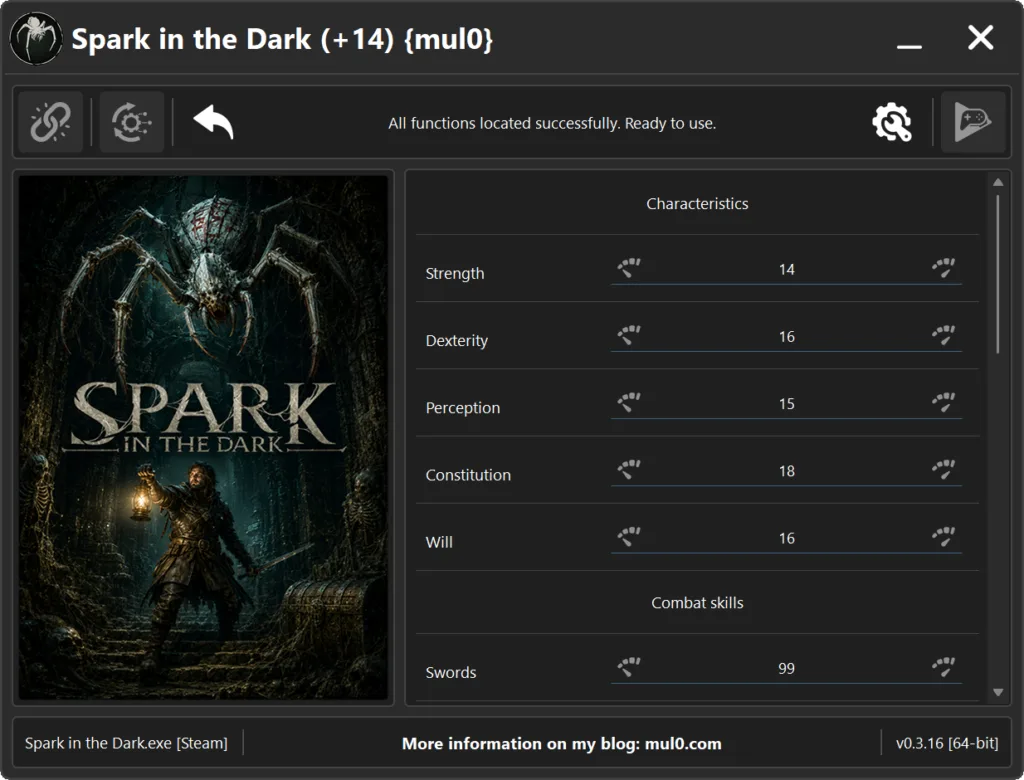
Task: Click the attach-to-game link icon
Action: tap(50, 122)
